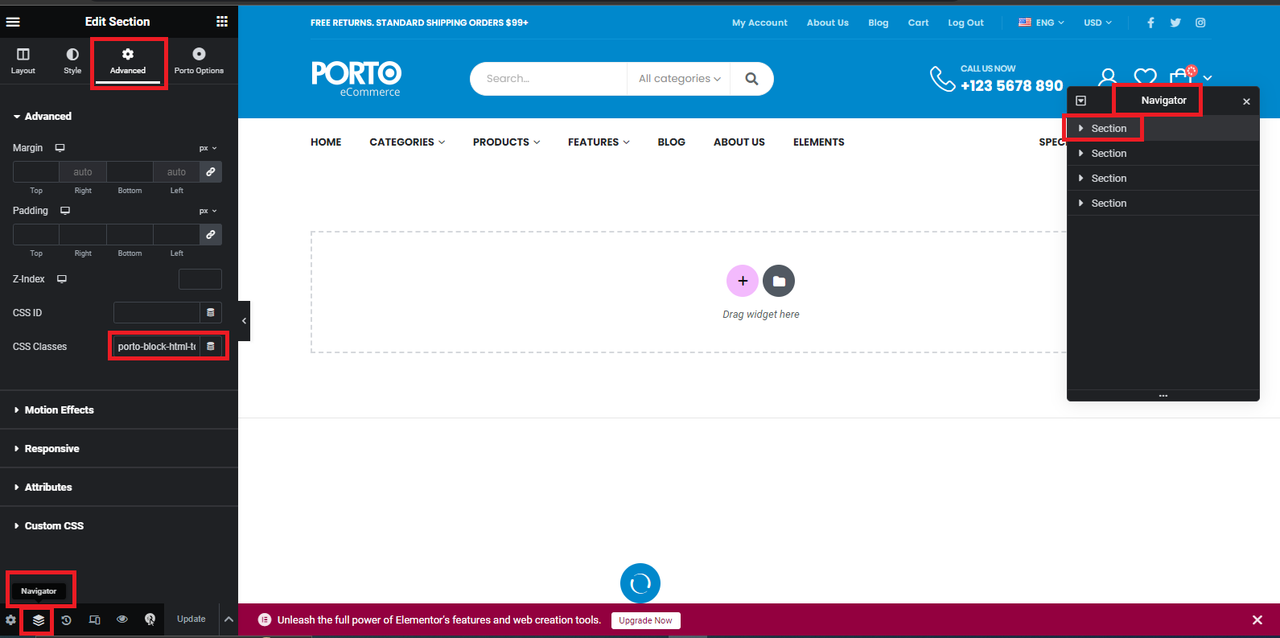Open the widgets grid panel icon
Screen dimensions: 1280x638
tap(221, 21)
